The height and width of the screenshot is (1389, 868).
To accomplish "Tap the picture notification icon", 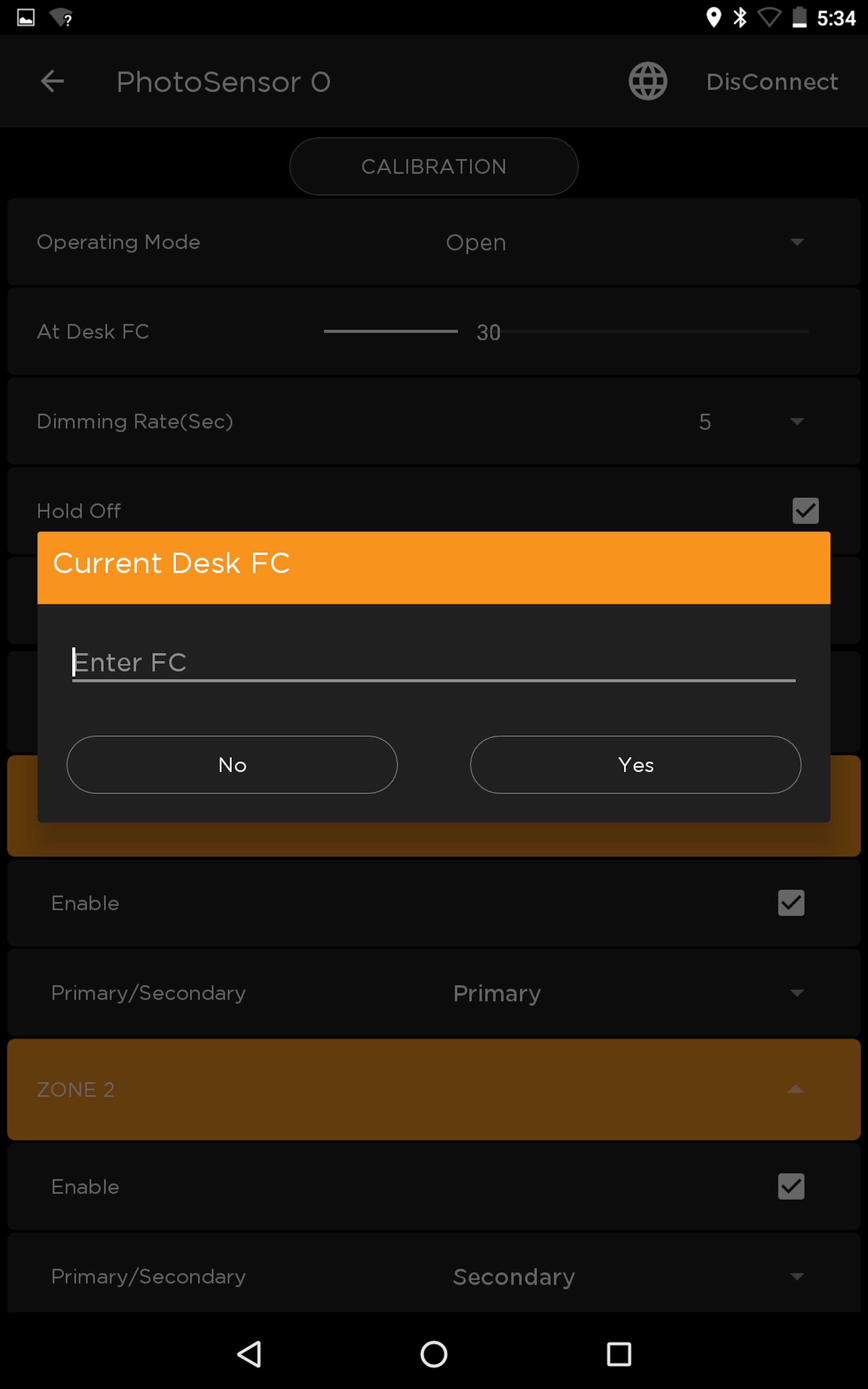I will 26,18.
